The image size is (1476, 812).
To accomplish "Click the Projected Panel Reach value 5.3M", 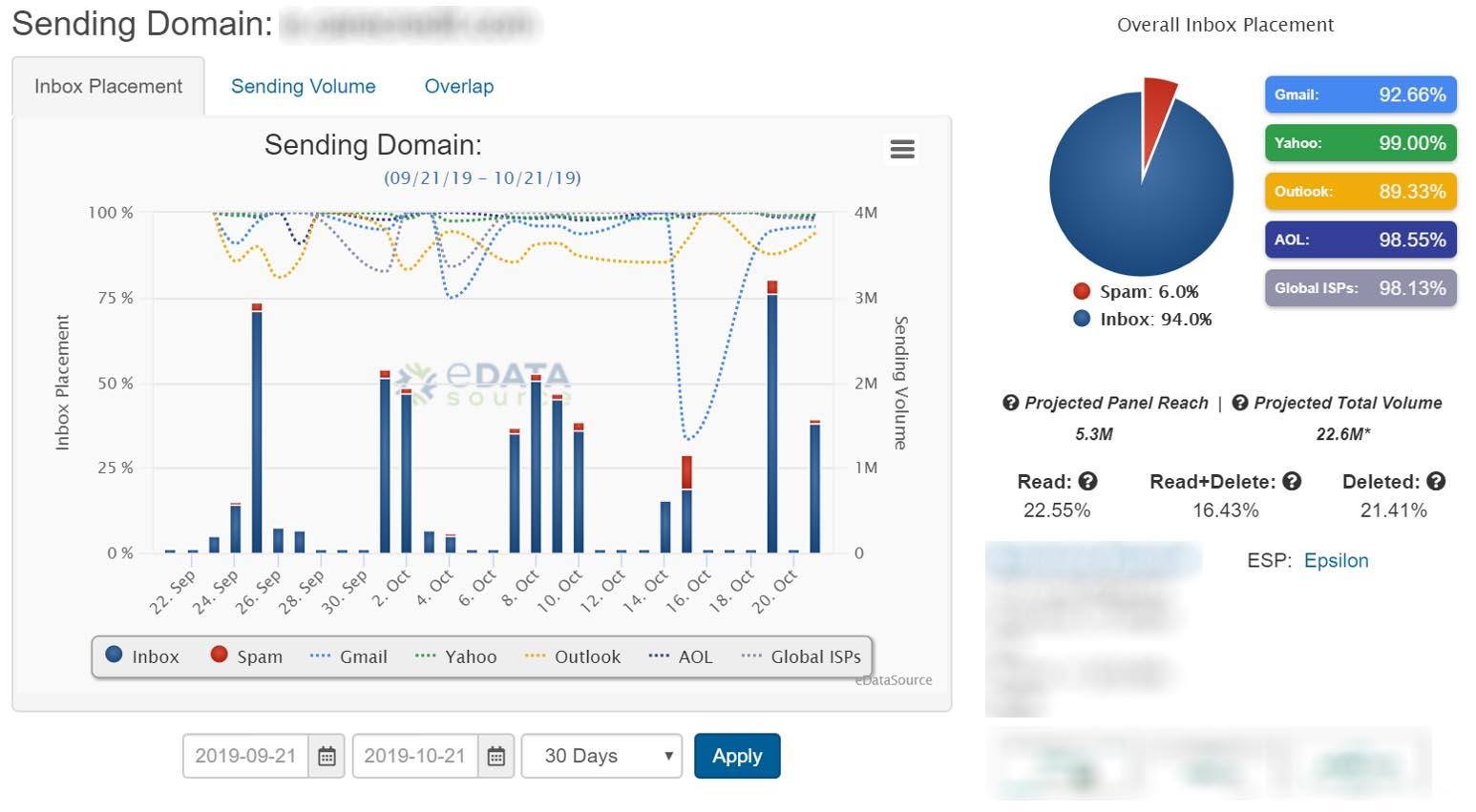I will point(1094,434).
